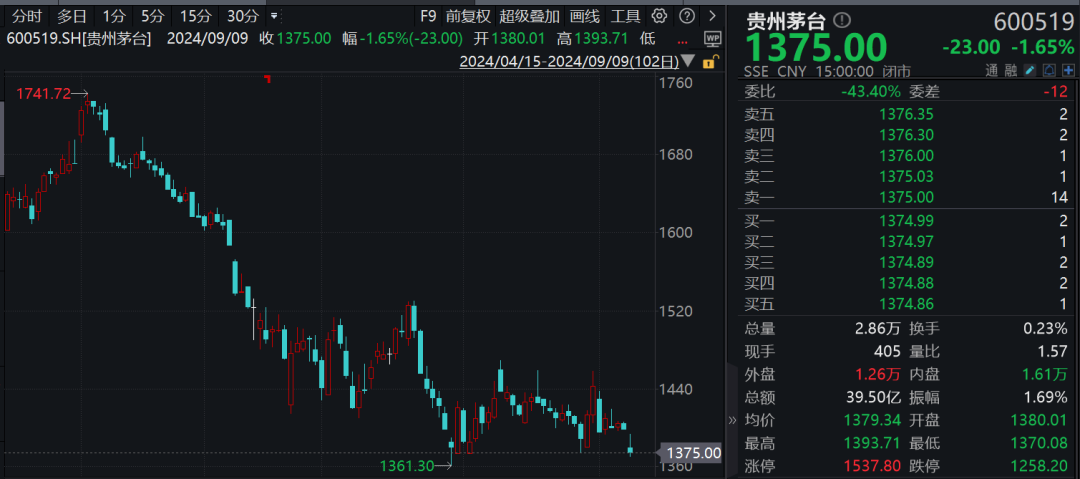The height and width of the screenshot is (479, 1080).
Task: Click the 卖五 price 1376.35
Action: [906, 114]
